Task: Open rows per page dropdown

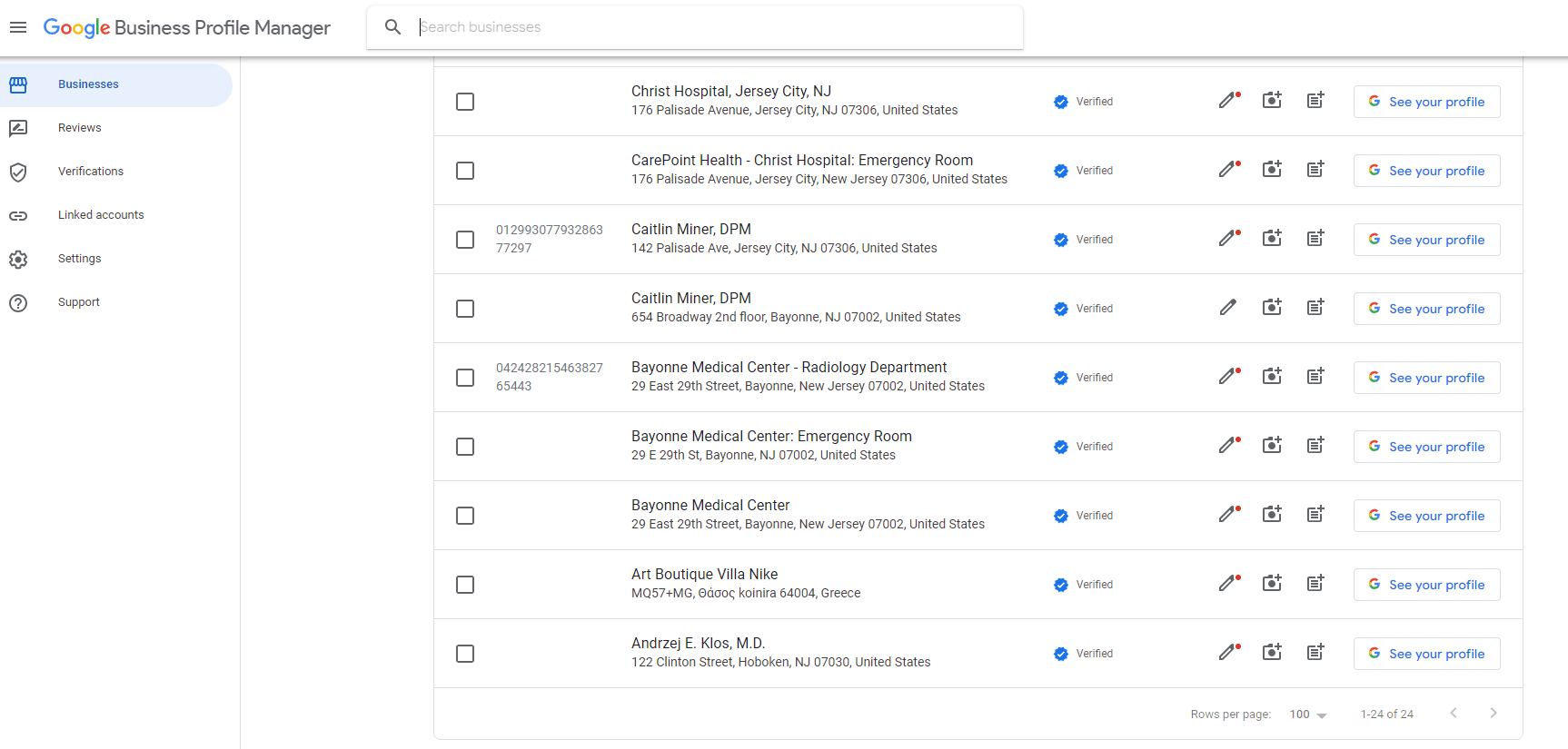Action: pos(1308,715)
